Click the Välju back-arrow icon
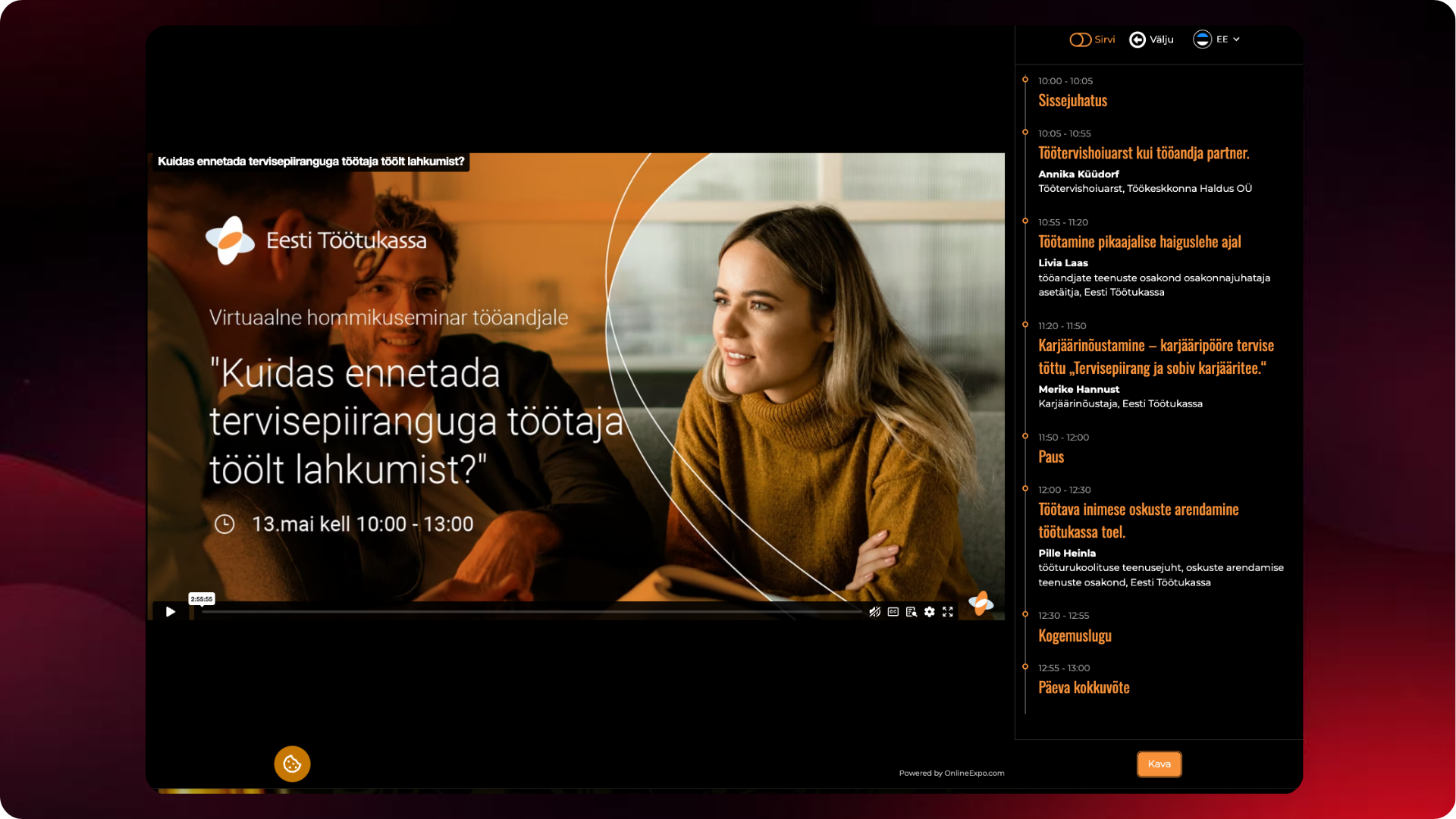This screenshot has height=819, width=1456. pos(1137,39)
